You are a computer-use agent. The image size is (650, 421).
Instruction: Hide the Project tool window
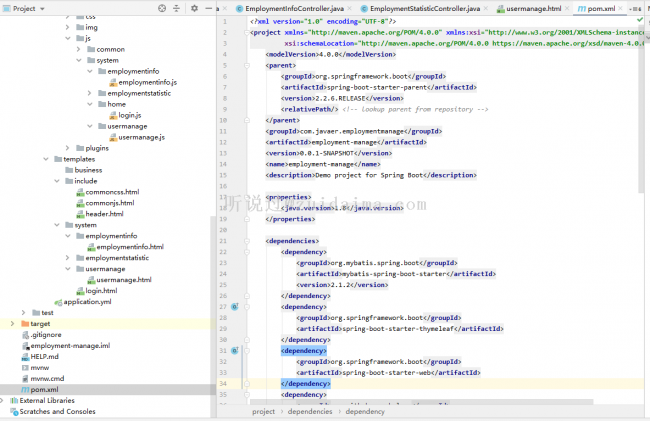coord(209,8)
